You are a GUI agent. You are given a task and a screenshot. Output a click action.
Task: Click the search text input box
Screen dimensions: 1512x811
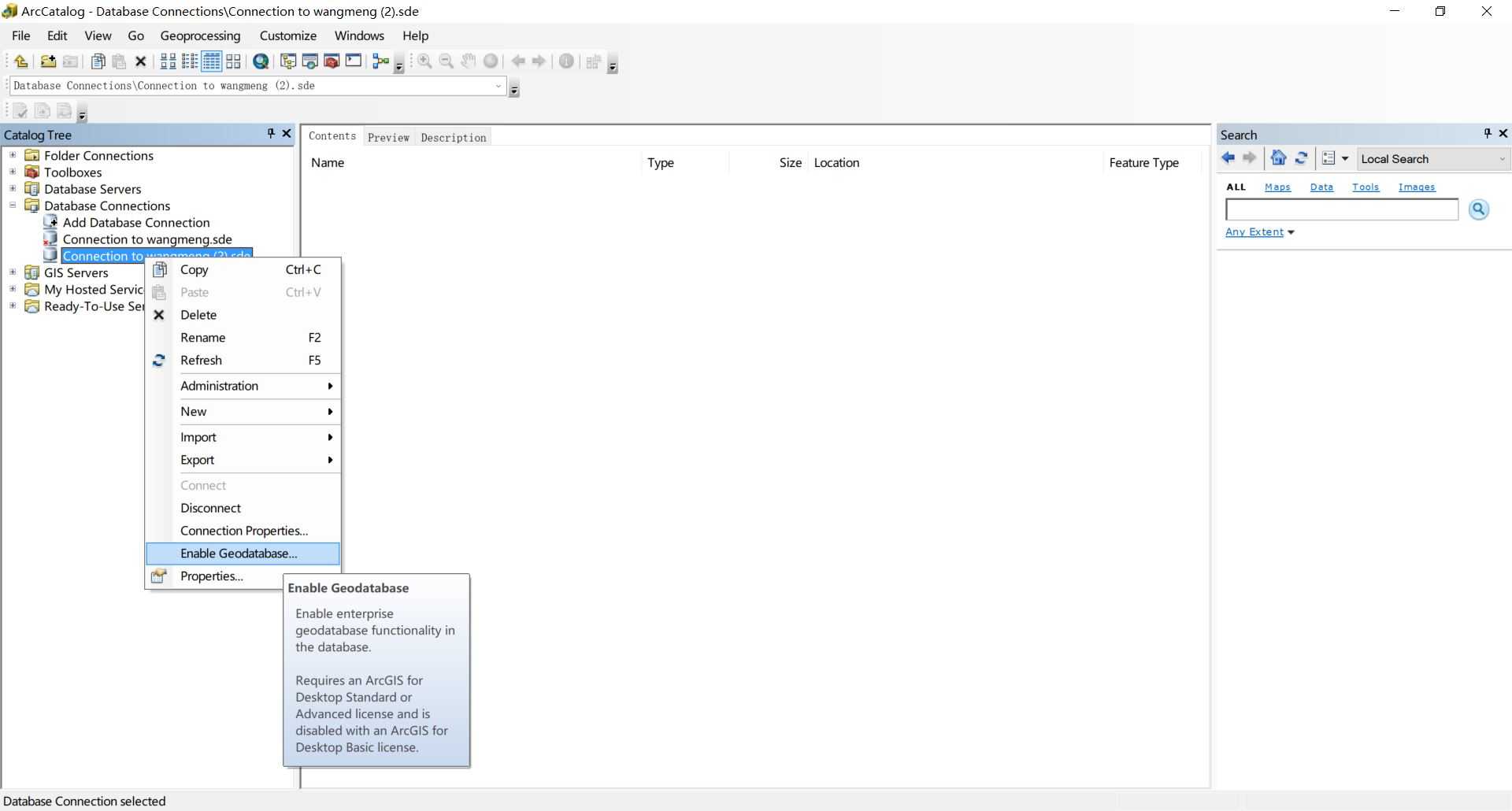[1342, 209]
